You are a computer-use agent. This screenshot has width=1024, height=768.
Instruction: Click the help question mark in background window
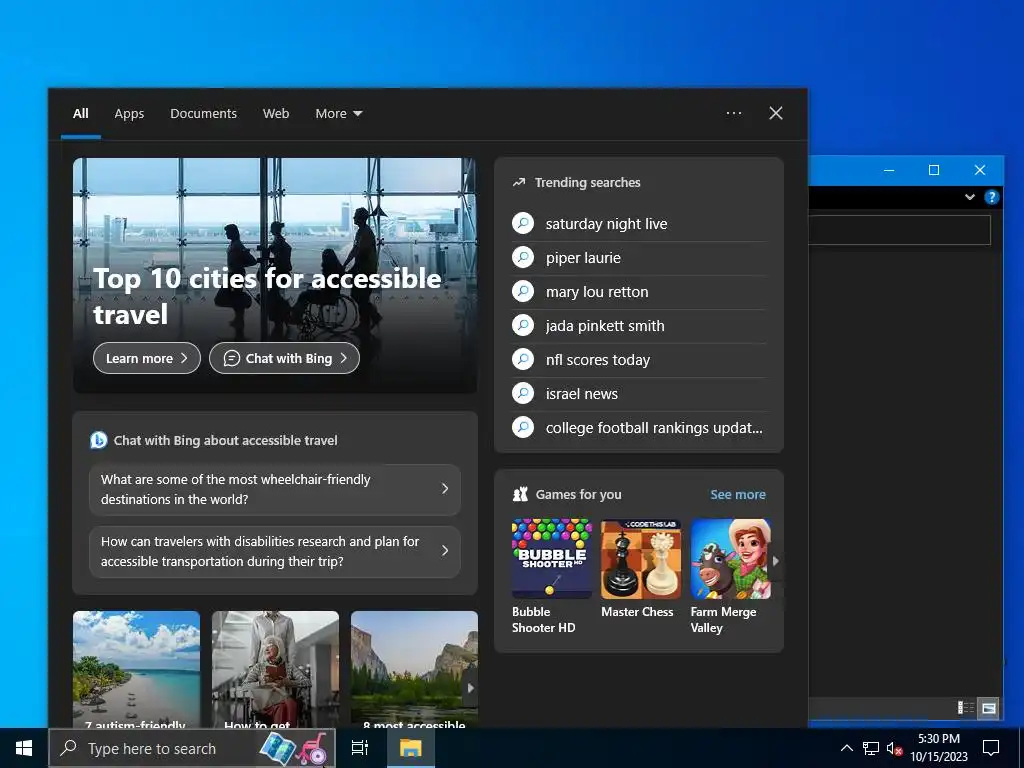(x=991, y=197)
